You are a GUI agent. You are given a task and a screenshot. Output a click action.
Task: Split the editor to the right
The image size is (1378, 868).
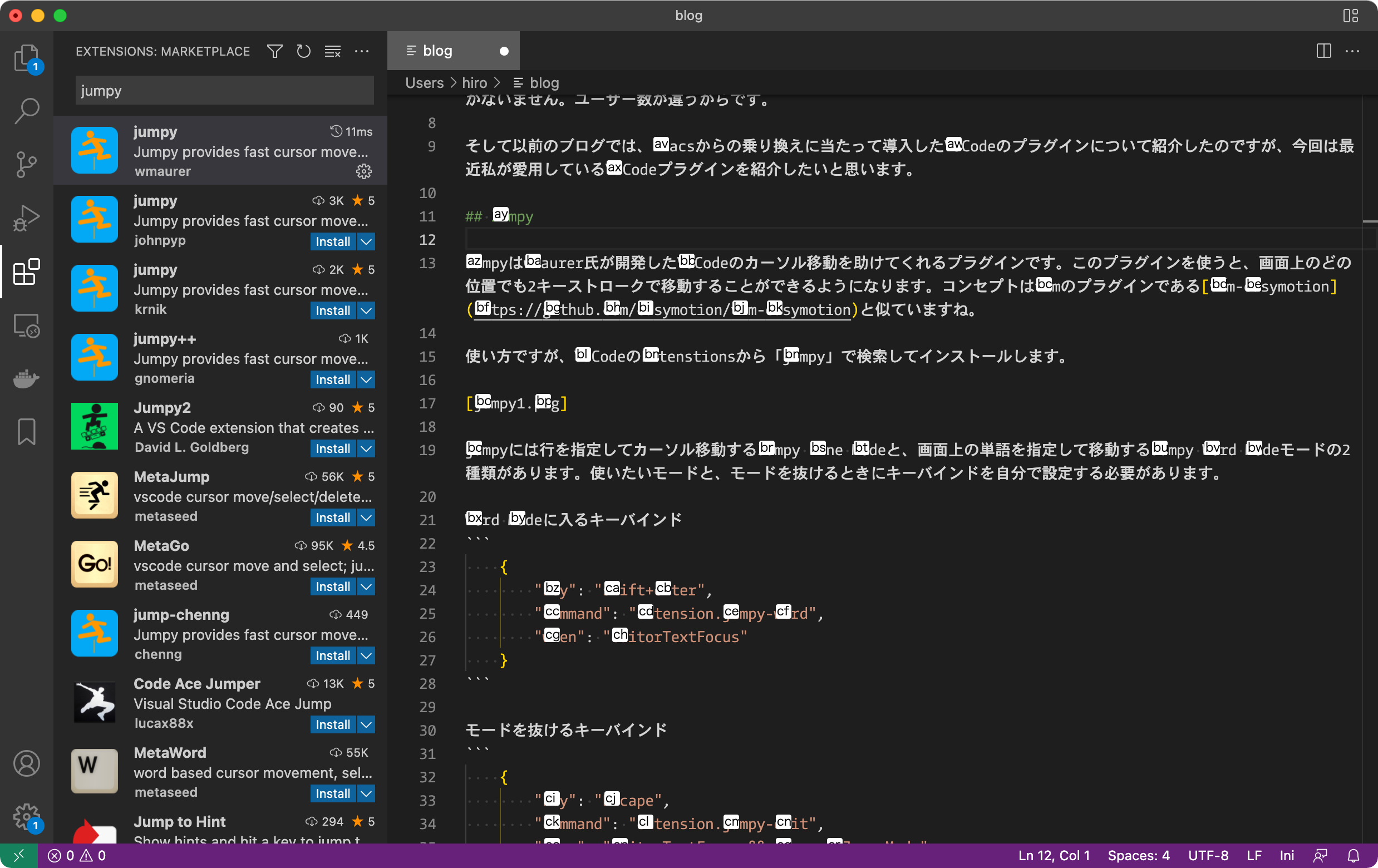pyautogui.click(x=1323, y=51)
